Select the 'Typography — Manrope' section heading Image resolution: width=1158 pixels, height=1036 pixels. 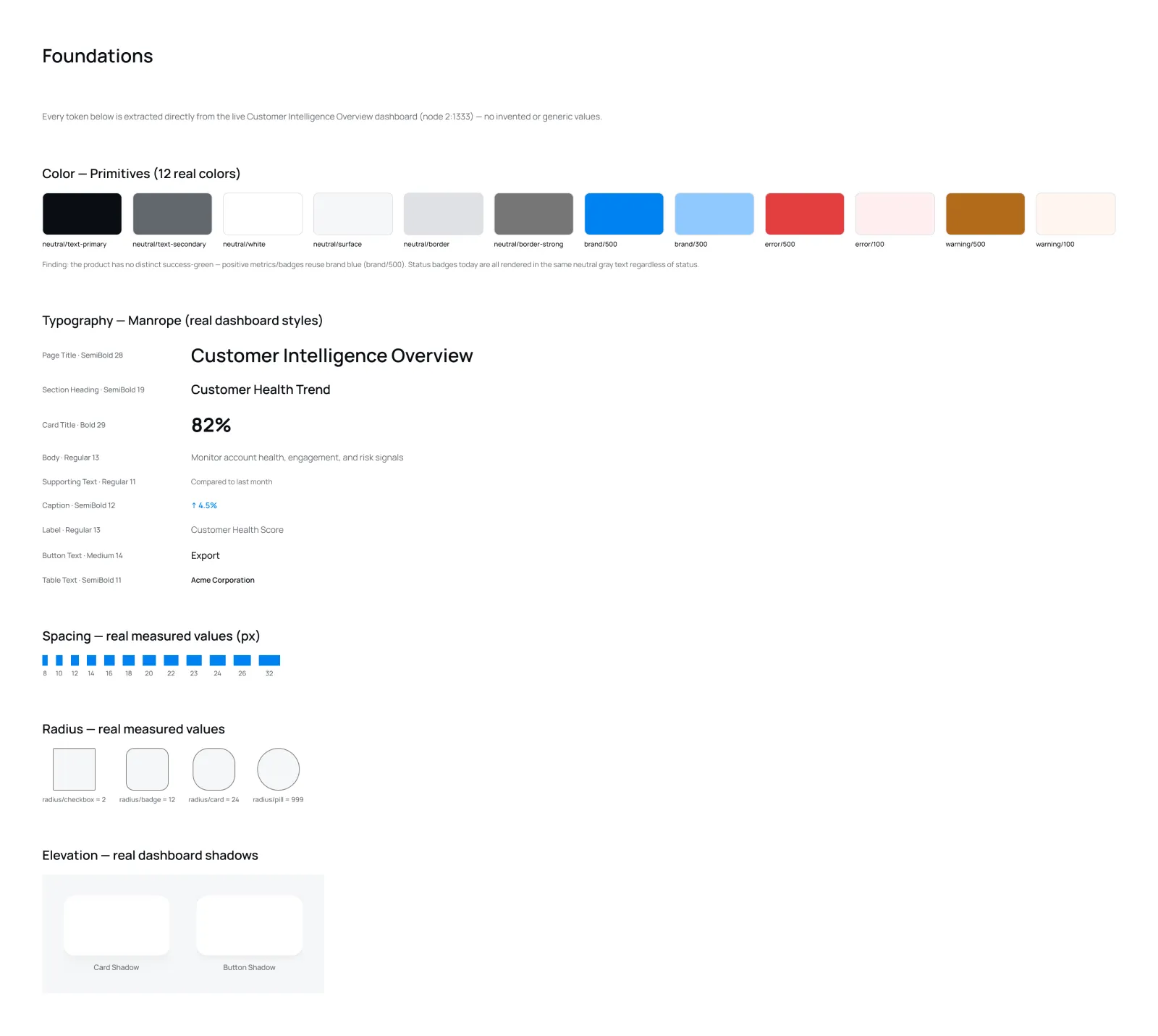coord(182,321)
